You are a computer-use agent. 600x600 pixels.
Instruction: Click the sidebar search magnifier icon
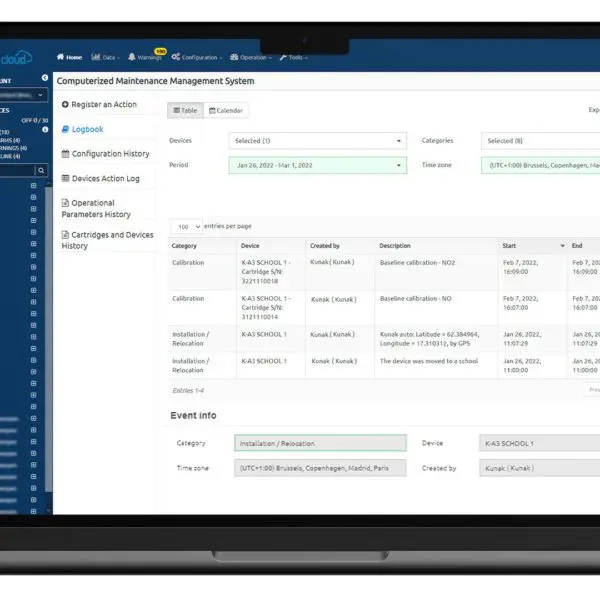[41, 170]
